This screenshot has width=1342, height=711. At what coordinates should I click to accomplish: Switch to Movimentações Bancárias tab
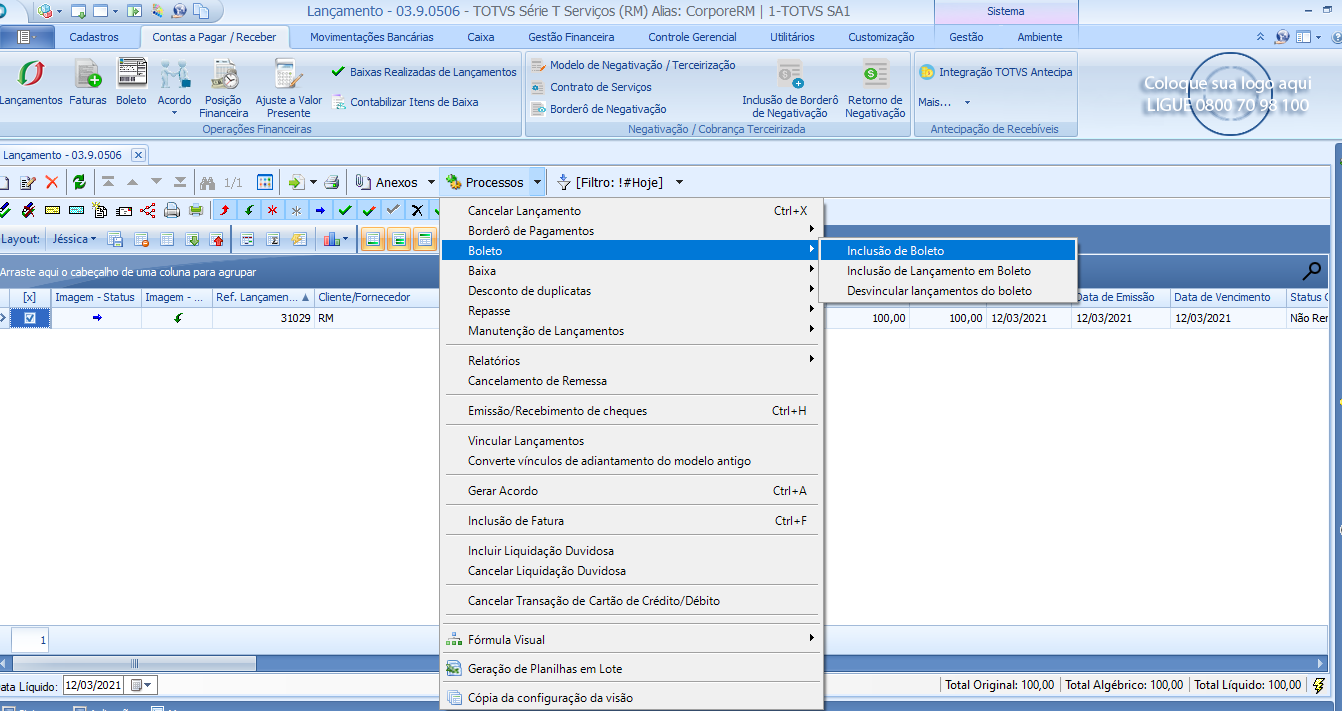click(372, 37)
